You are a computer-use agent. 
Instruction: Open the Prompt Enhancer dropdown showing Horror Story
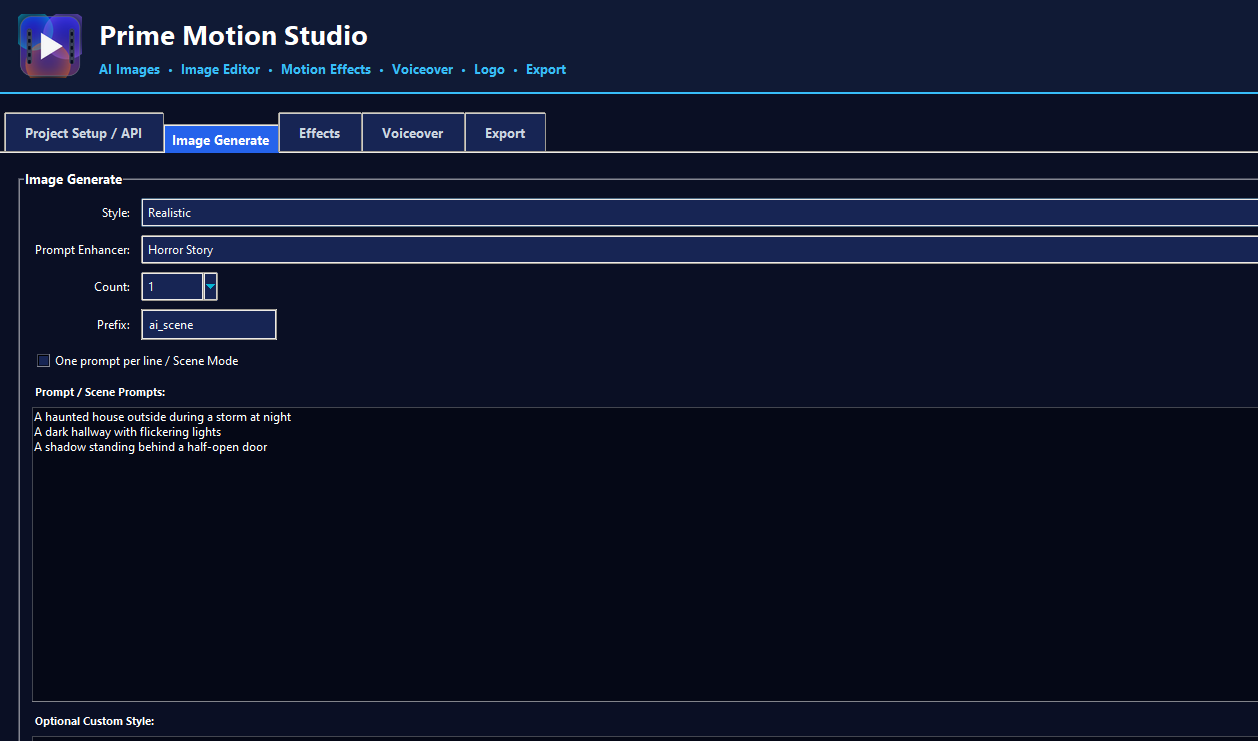point(699,250)
